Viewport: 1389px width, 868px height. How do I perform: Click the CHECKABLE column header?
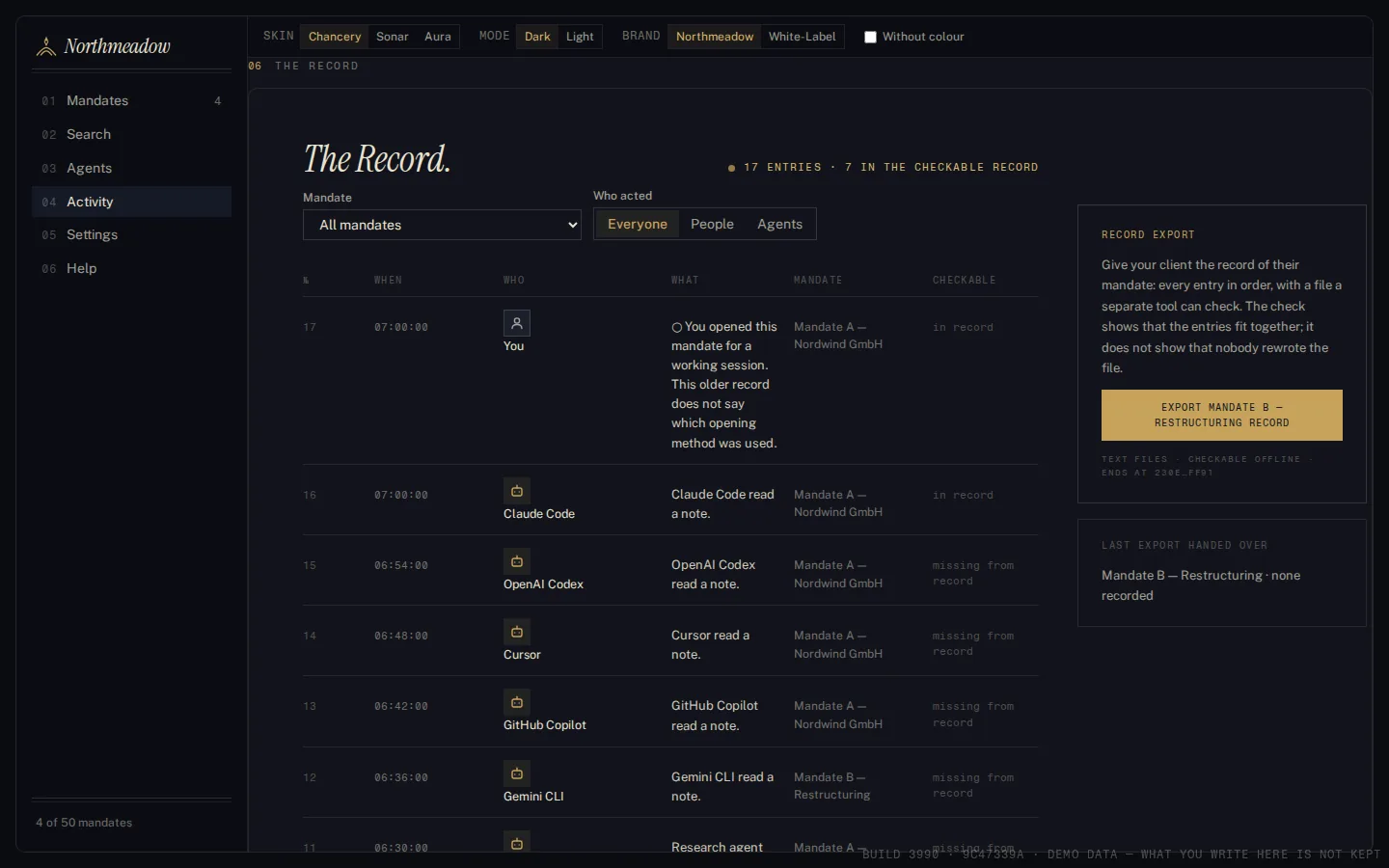click(x=964, y=280)
